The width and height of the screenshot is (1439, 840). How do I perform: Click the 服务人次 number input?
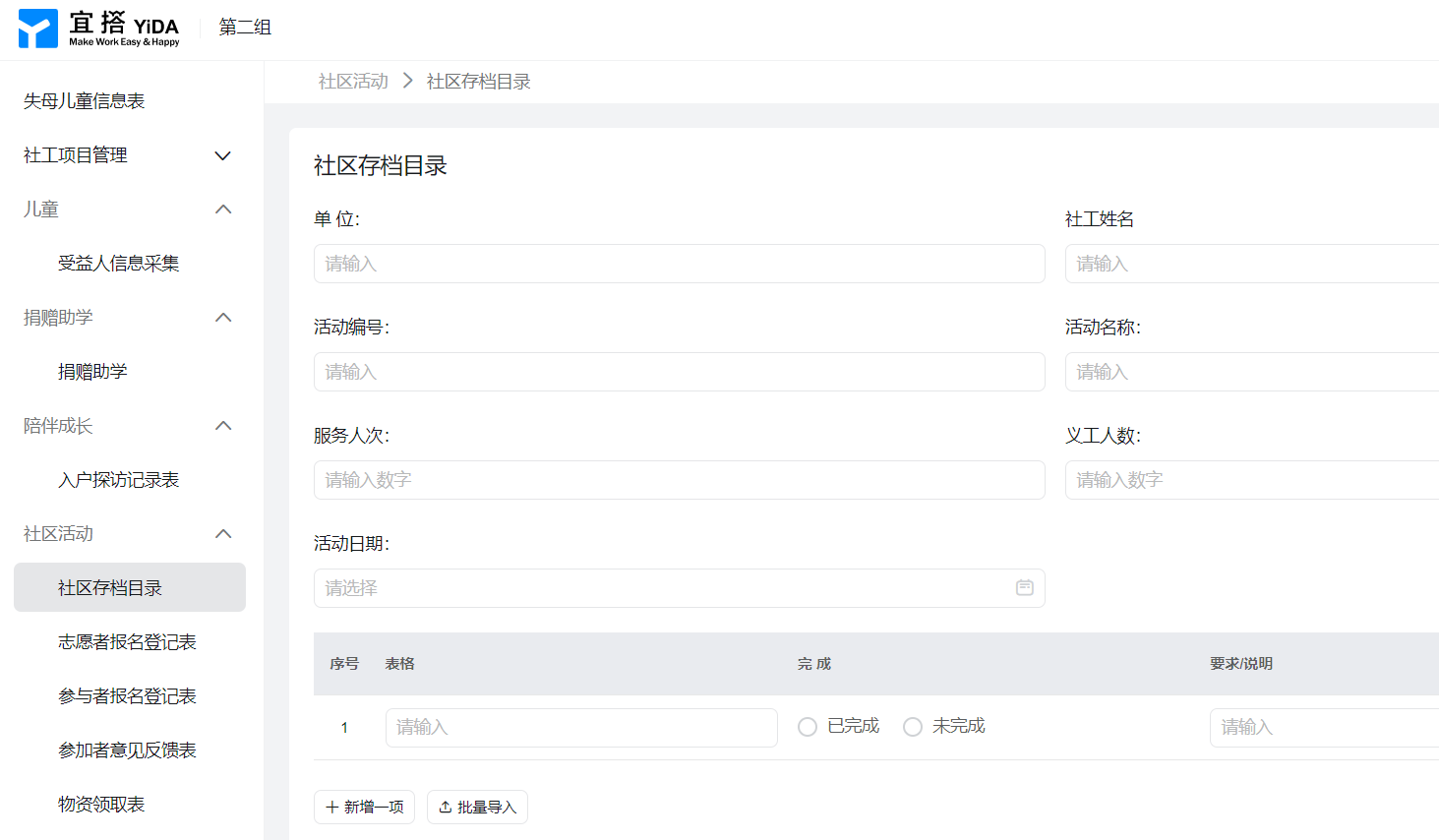tap(679, 480)
